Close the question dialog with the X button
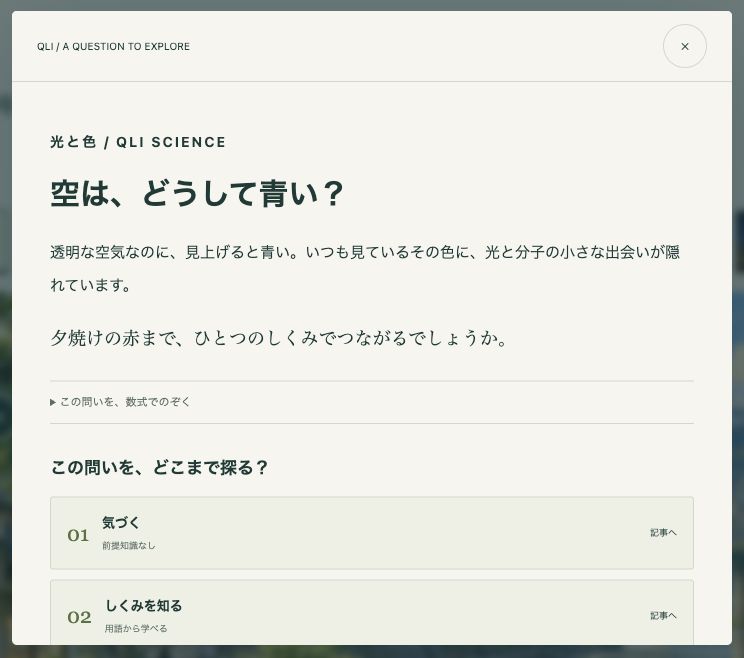The width and height of the screenshot is (744, 658). tap(684, 46)
